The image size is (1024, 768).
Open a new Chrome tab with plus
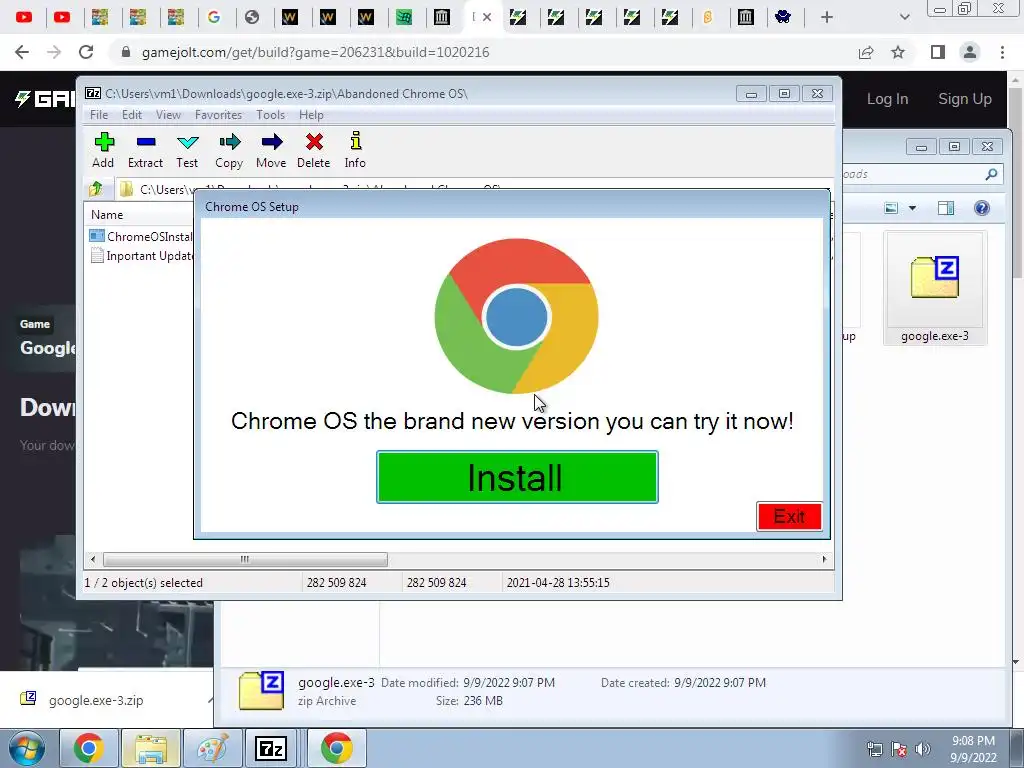click(827, 17)
